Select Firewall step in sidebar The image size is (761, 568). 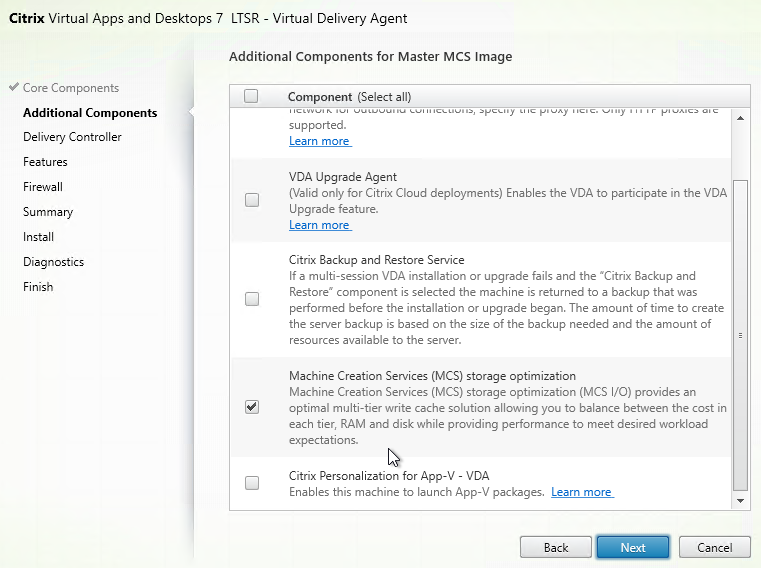tap(43, 187)
